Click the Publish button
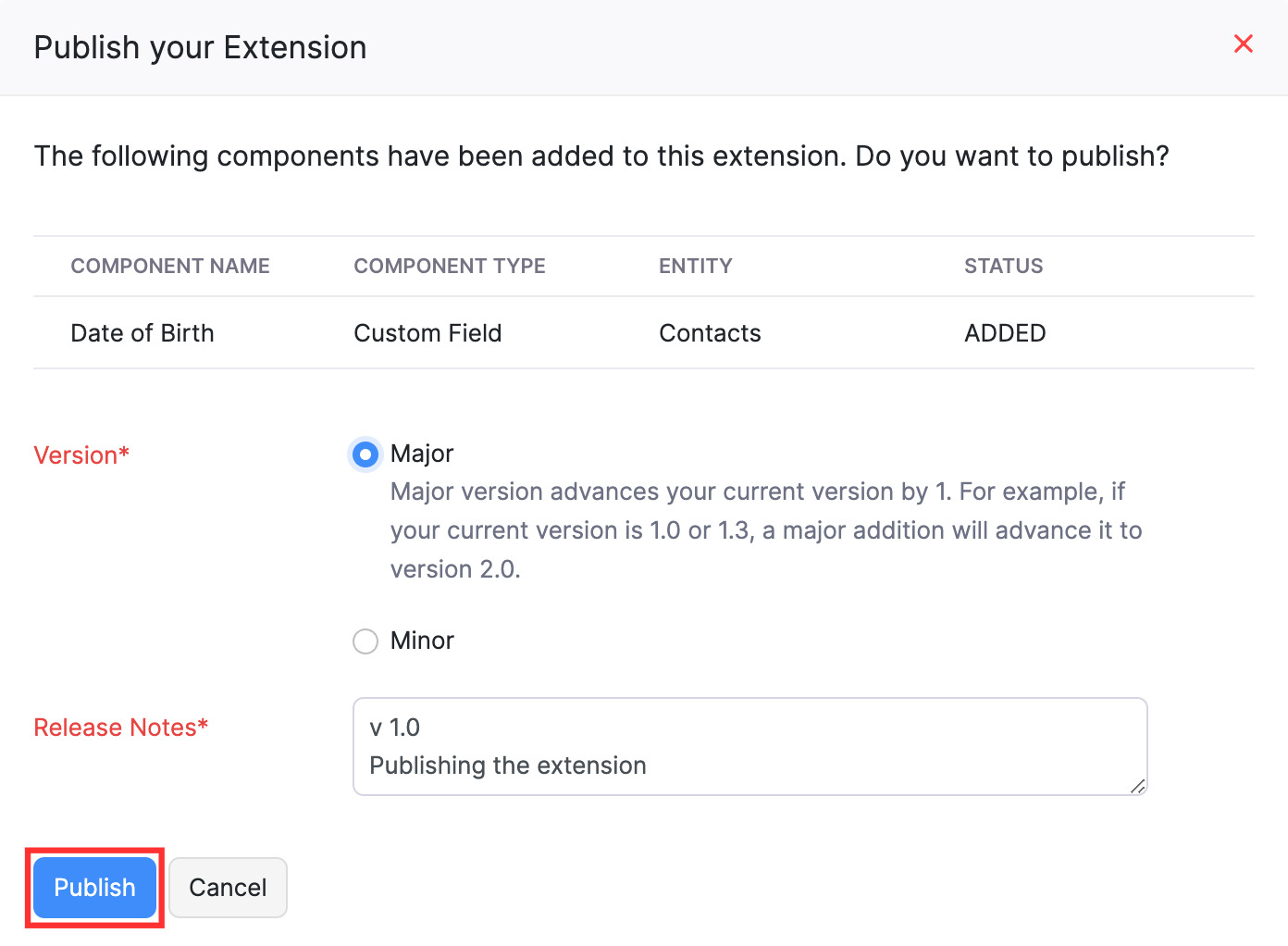The image size is (1288, 946). coord(93,887)
